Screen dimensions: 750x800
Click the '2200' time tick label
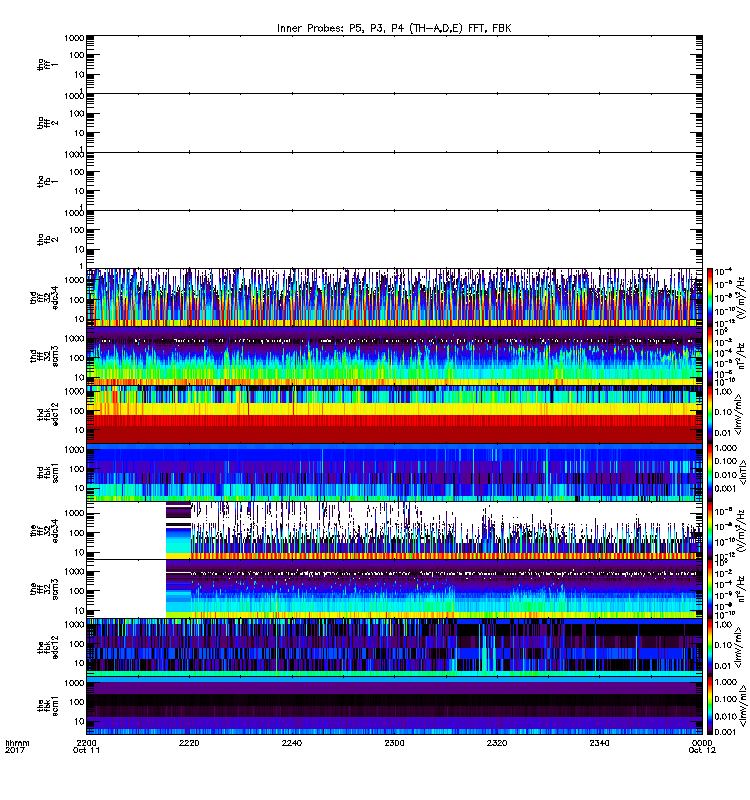[x=87, y=743]
